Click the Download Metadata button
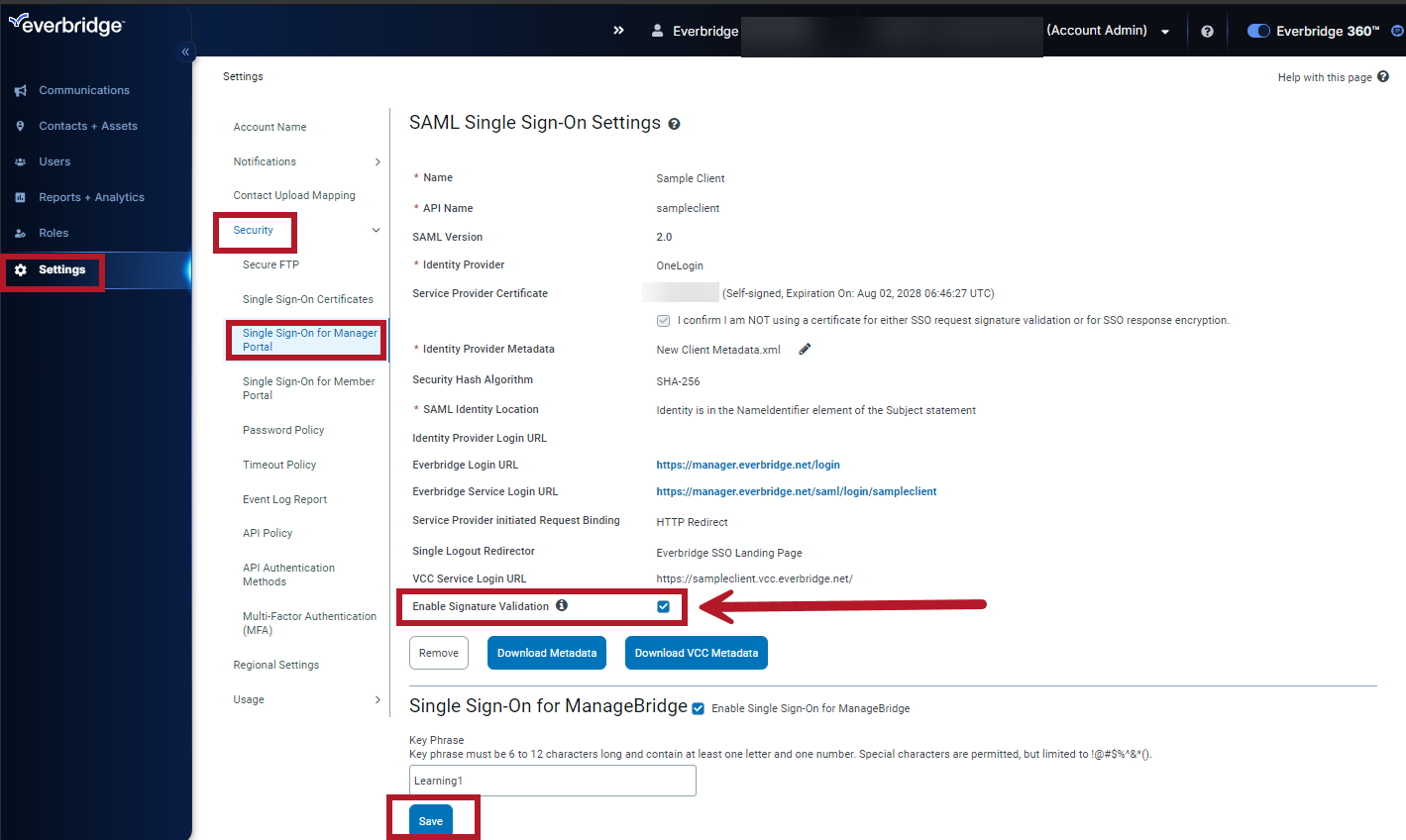Viewport: 1406px width, 840px height. [547, 653]
